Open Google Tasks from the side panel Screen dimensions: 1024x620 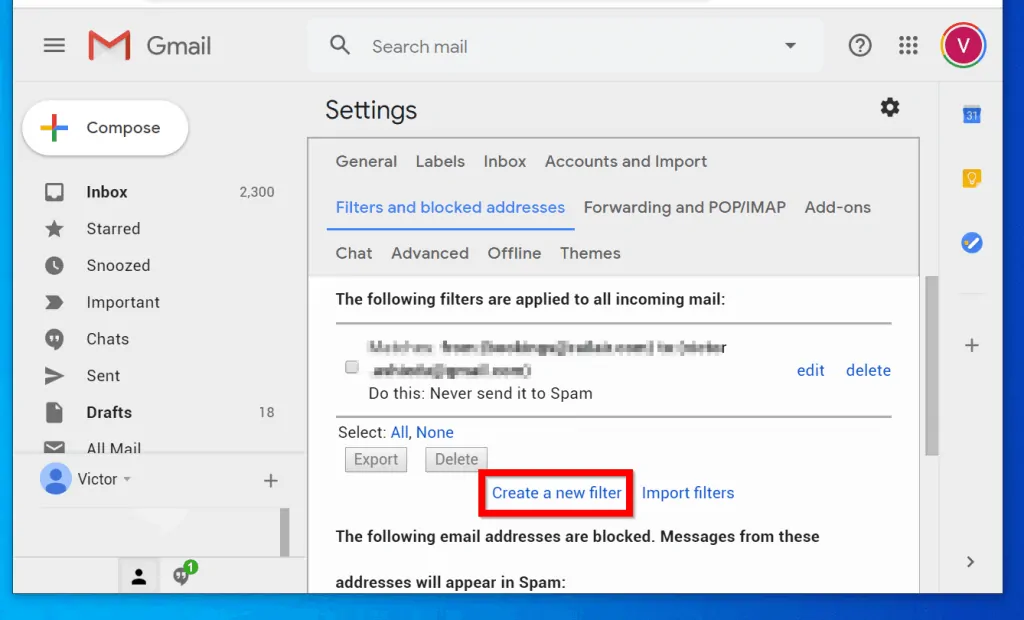(x=971, y=242)
